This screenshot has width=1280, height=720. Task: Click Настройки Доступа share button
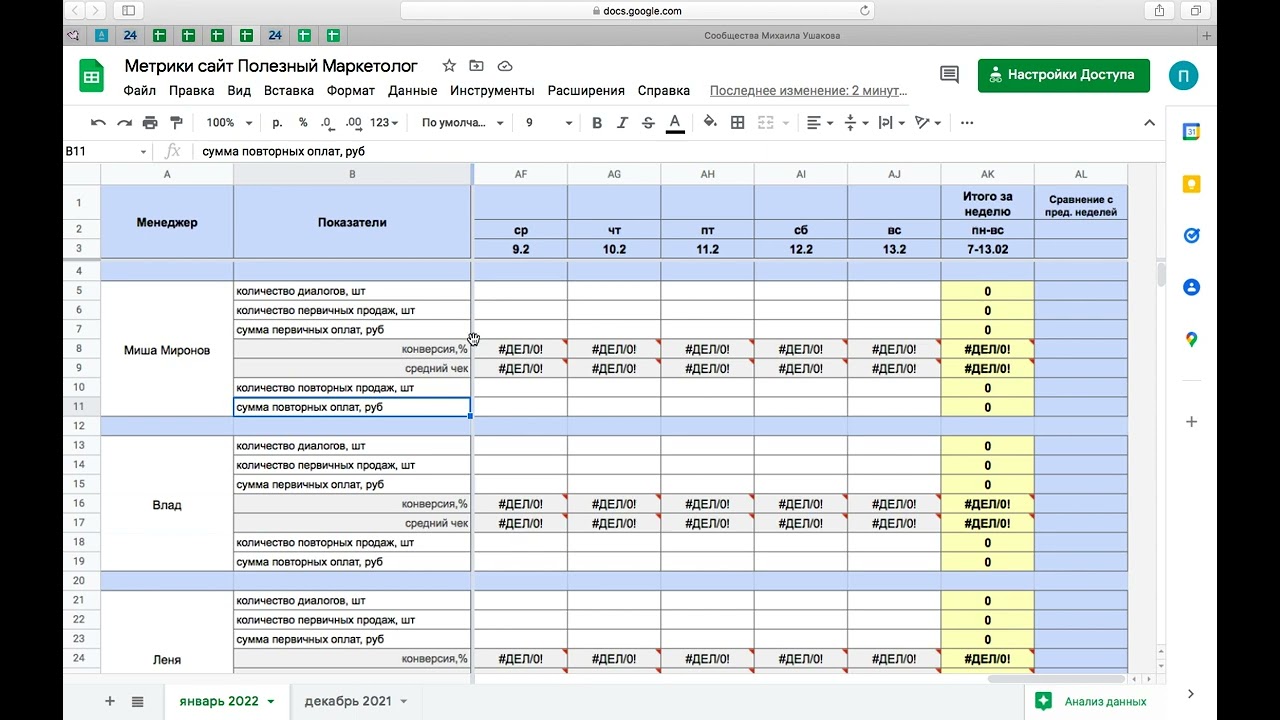tap(1063, 75)
